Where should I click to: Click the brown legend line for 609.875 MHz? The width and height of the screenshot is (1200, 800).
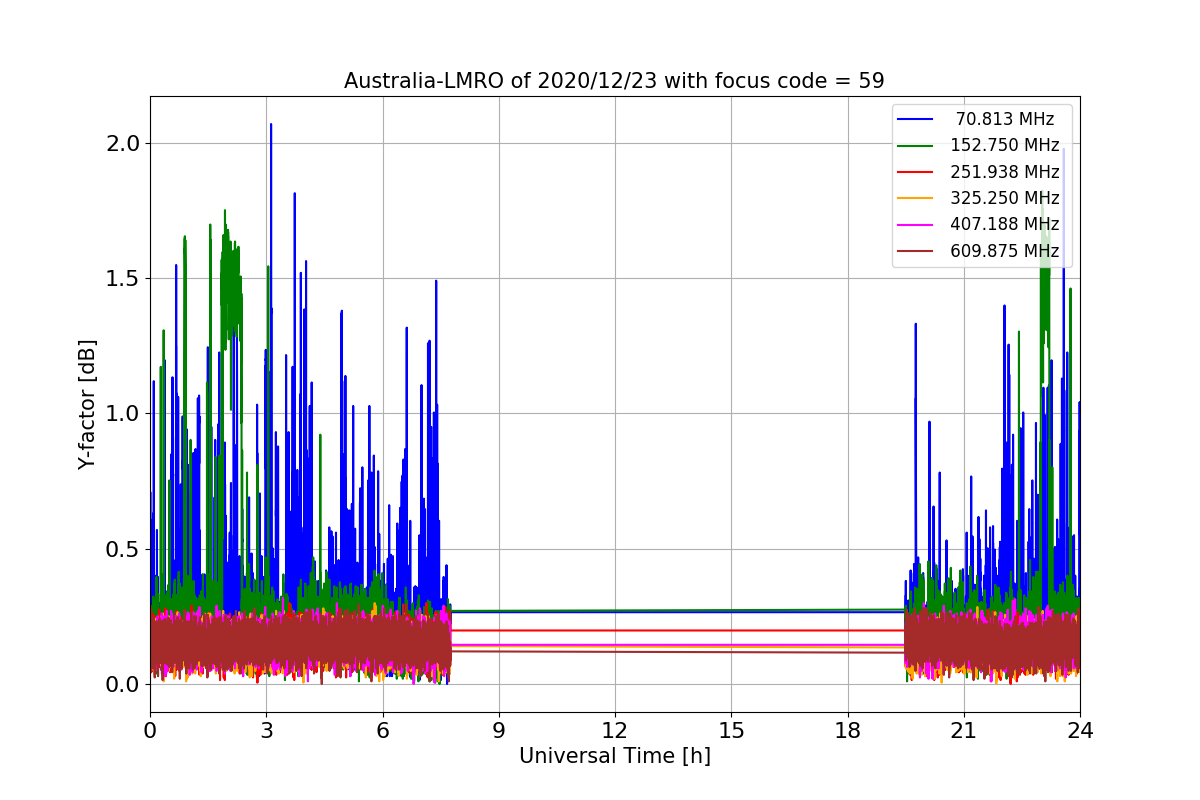tap(916, 251)
